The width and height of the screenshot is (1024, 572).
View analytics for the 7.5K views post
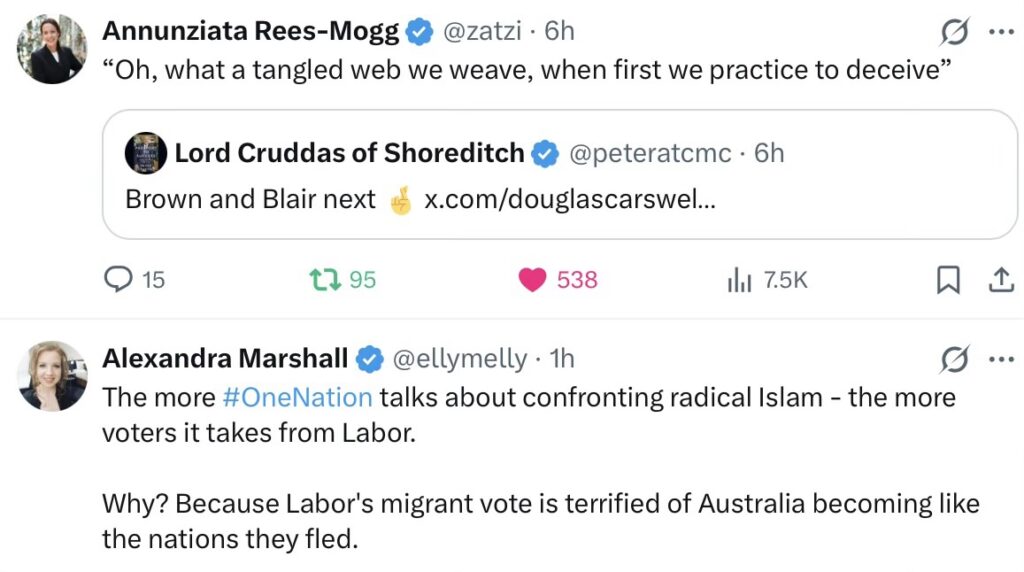tap(739, 281)
